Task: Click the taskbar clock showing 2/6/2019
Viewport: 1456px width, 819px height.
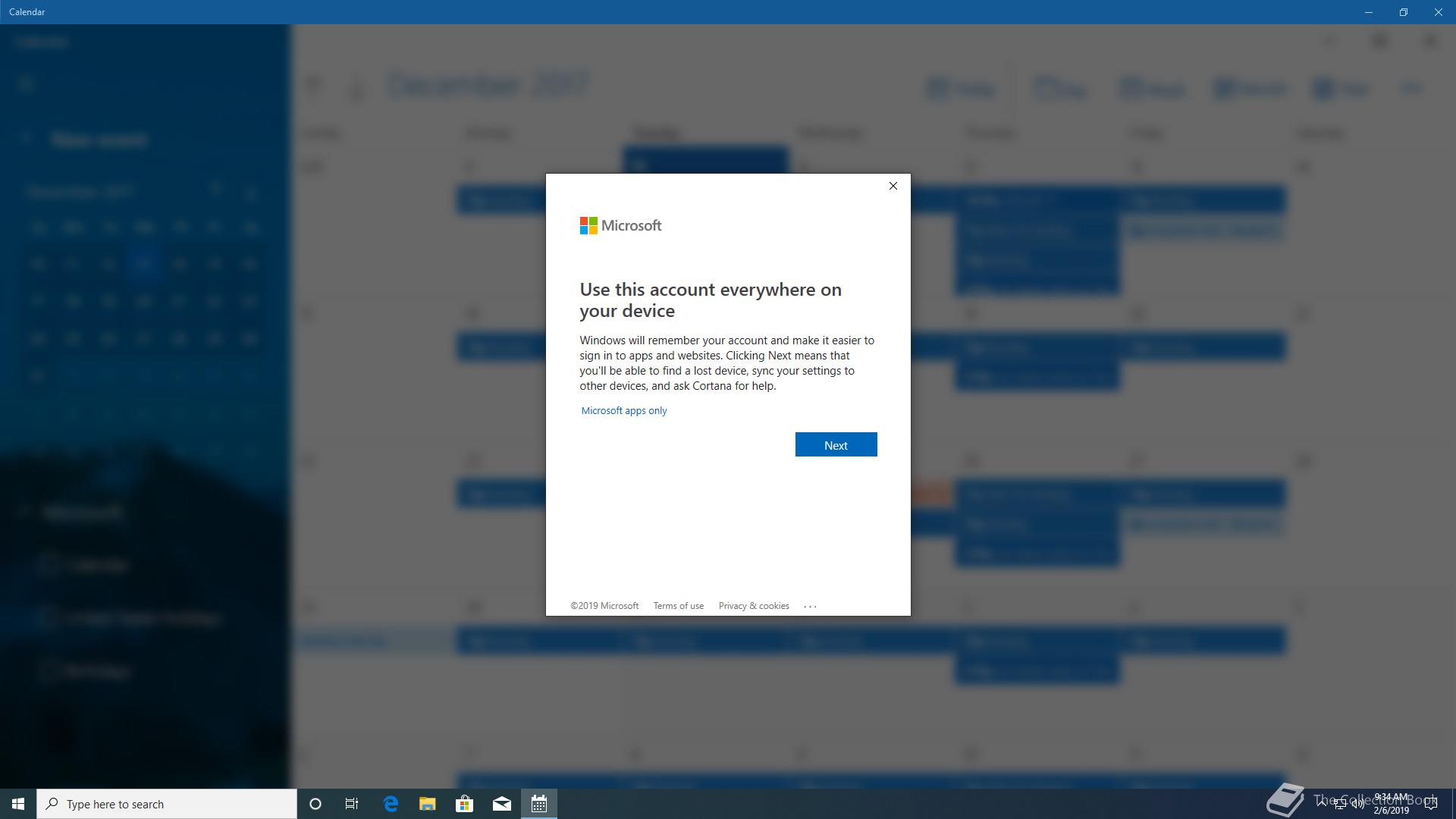Action: click(1391, 804)
